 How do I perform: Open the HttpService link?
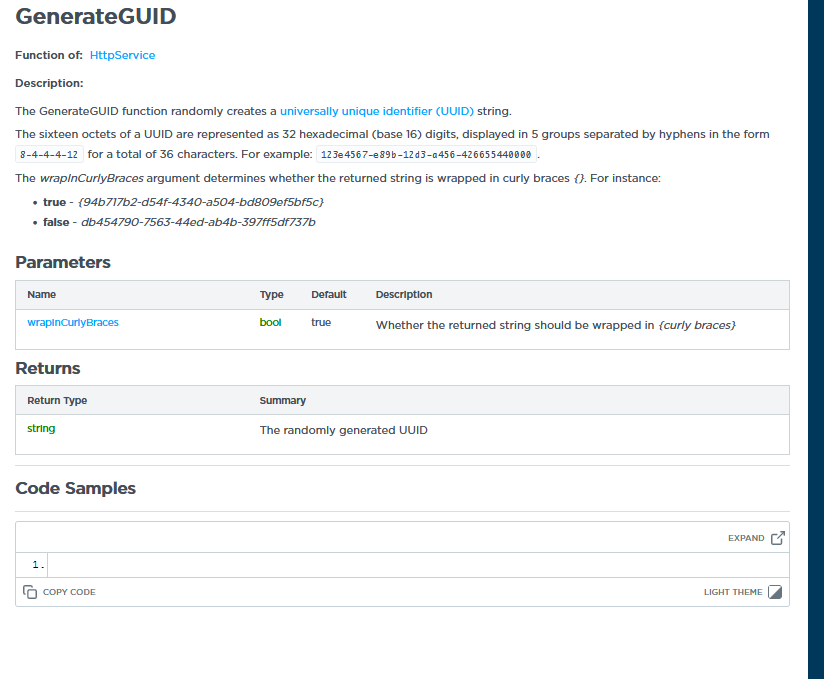click(122, 55)
